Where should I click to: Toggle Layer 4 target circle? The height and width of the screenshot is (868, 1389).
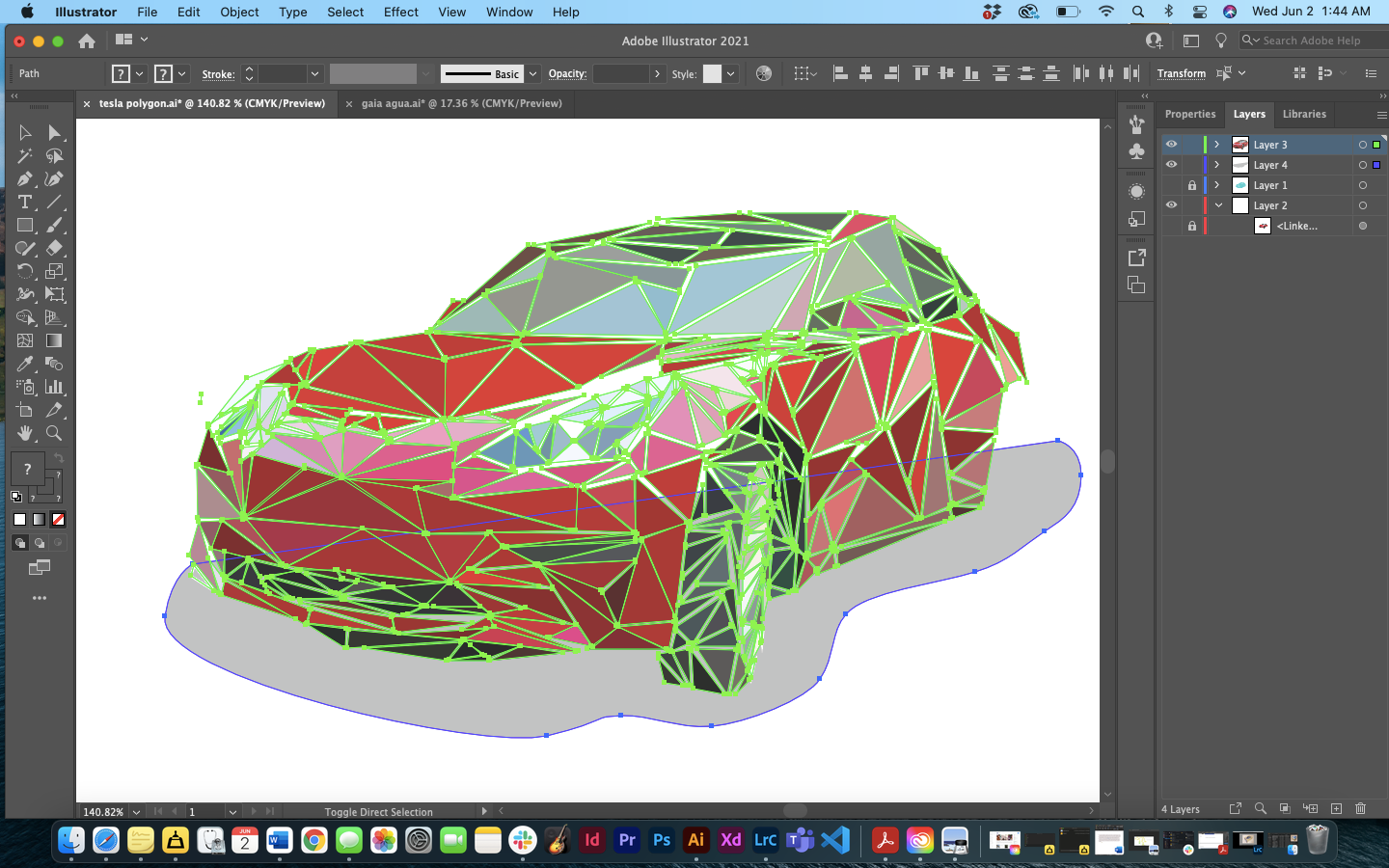tap(1362, 165)
